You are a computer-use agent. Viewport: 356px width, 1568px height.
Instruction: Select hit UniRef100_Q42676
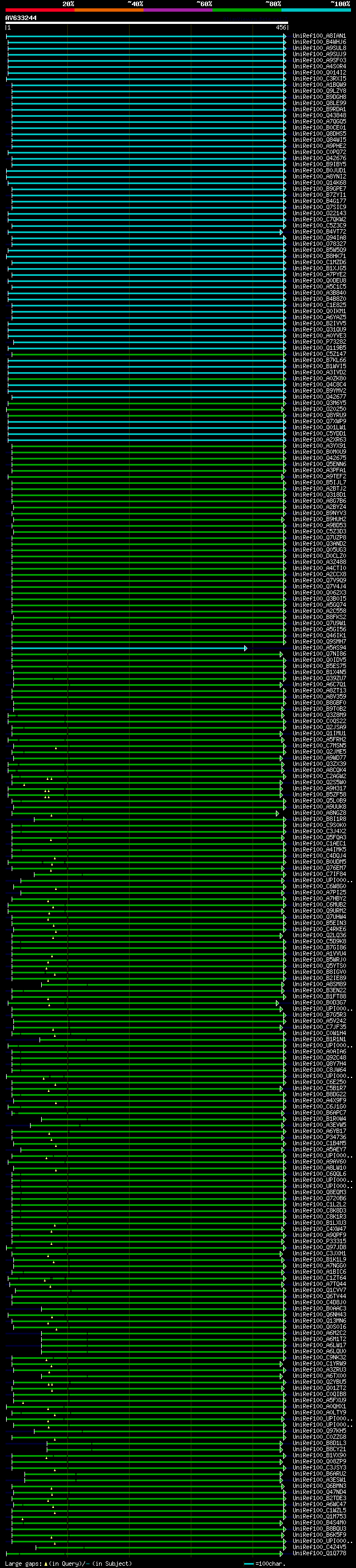[x=319, y=159]
